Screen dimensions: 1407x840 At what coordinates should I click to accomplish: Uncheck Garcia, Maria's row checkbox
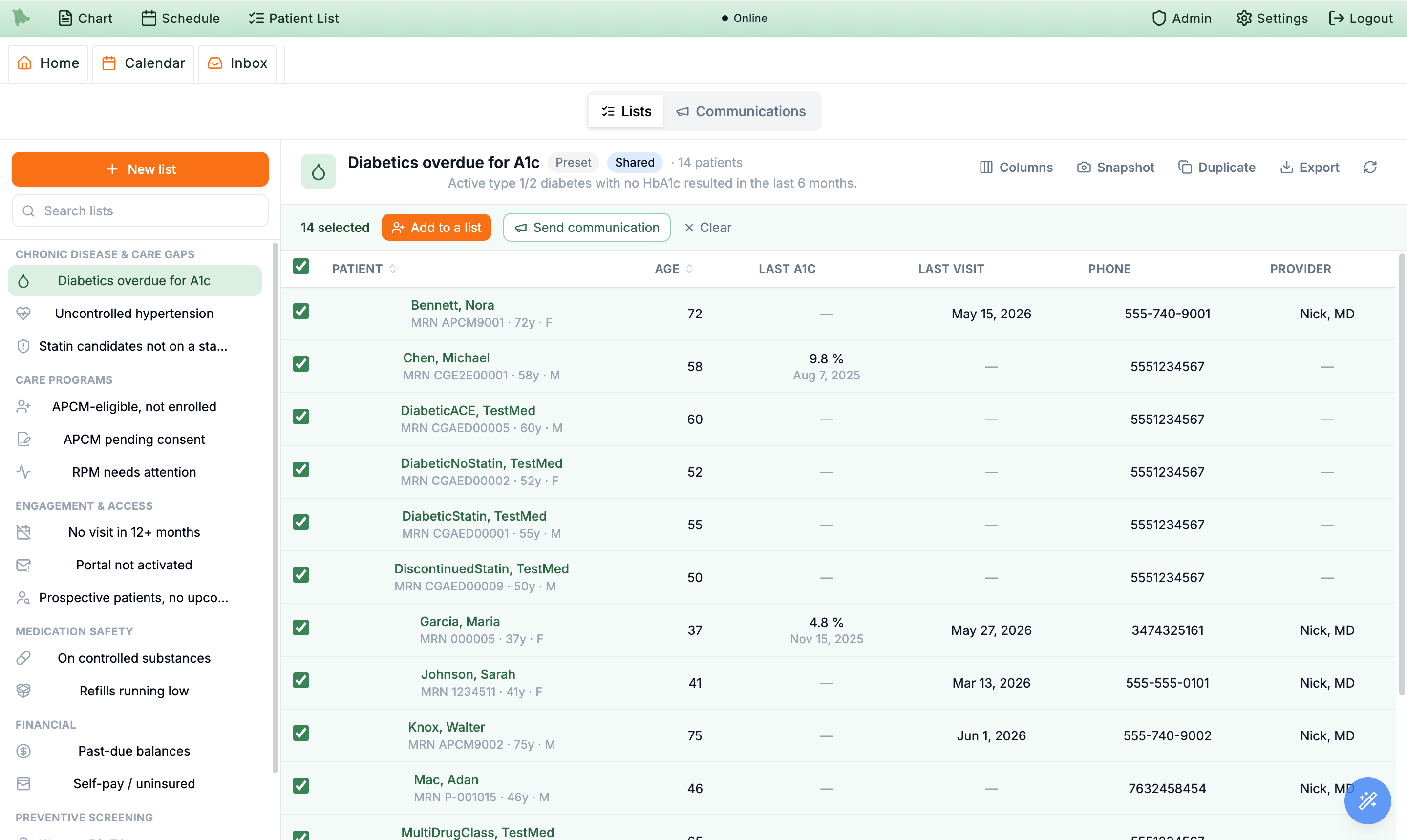pyautogui.click(x=300, y=627)
